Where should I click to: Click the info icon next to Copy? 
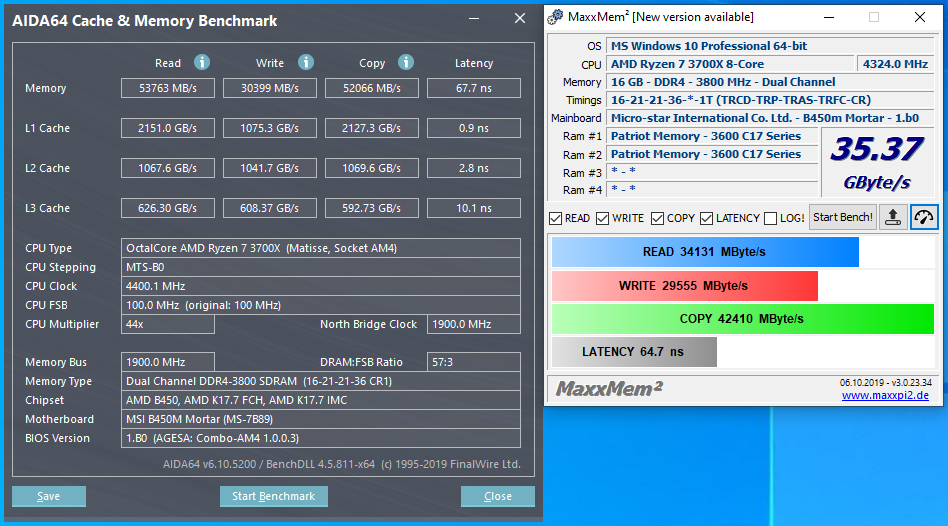(x=406, y=62)
